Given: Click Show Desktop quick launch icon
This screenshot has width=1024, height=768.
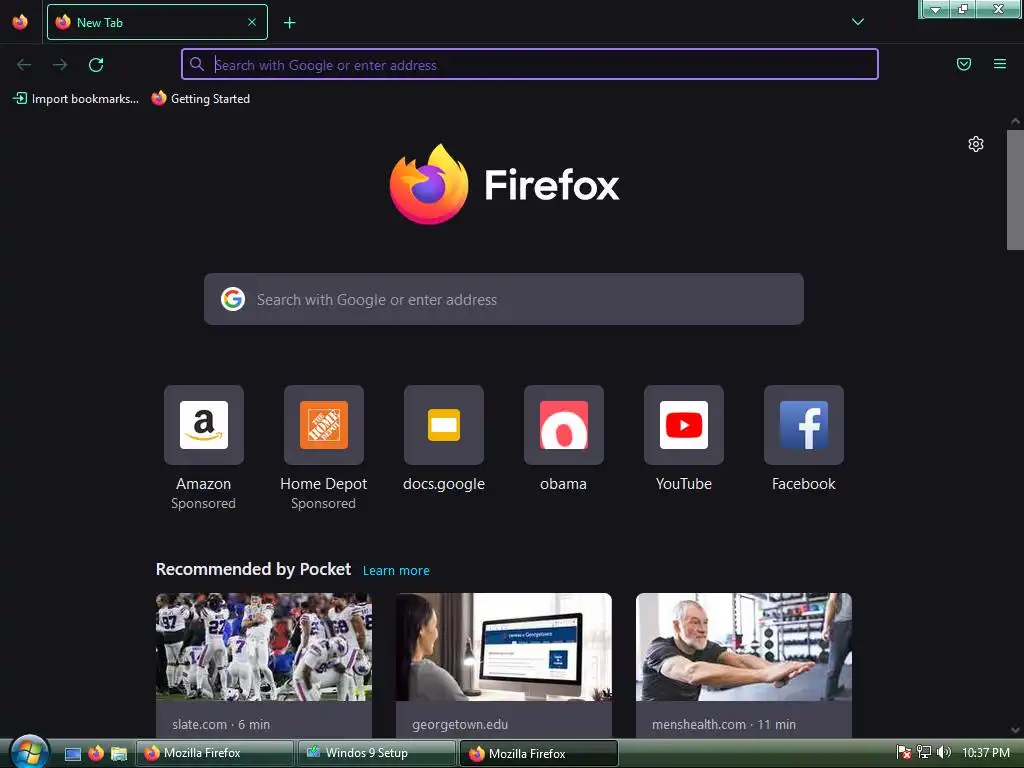Looking at the screenshot, I should click(72, 754).
